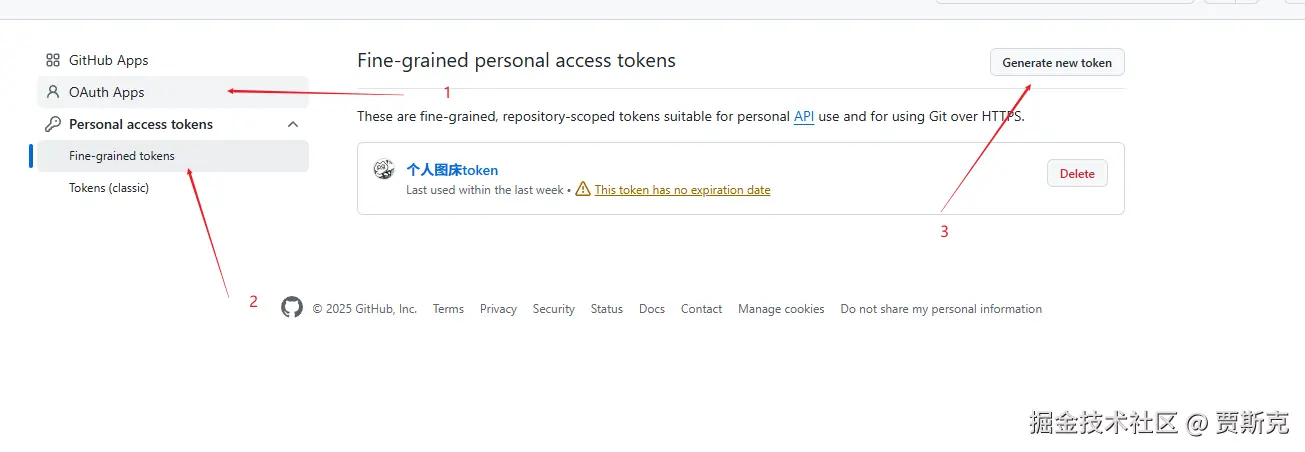Open Do not share my personal information
Image resolution: width=1305 pixels, height=452 pixels.
(941, 309)
